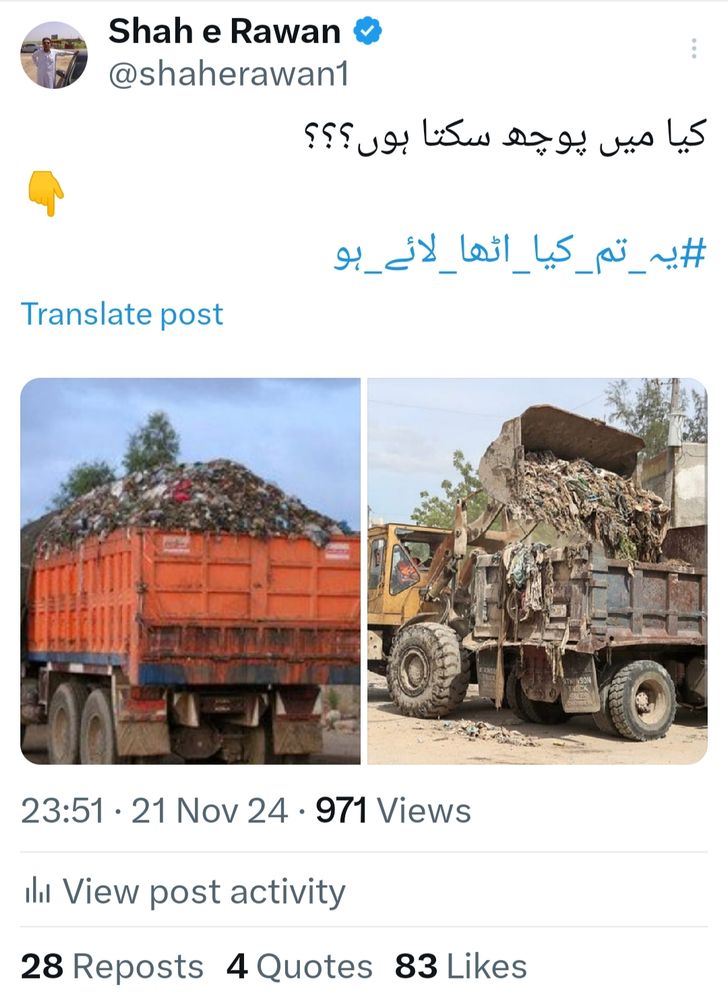Image resolution: width=728 pixels, height=1000 pixels.
Task: Click the blue verified badge
Action: (x=368, y=31)
